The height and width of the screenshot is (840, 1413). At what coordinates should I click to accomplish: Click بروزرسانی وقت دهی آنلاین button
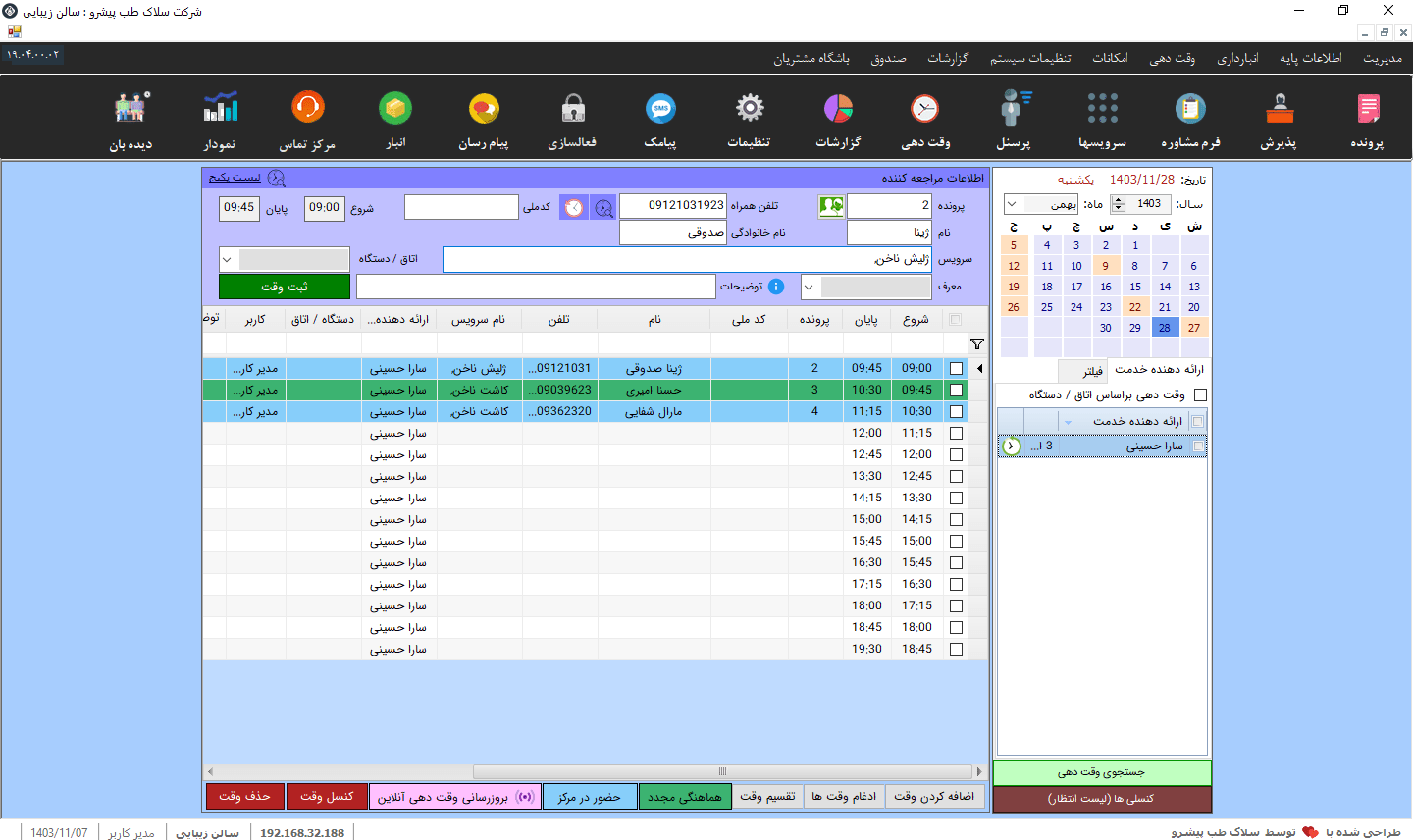click(455, 797)
